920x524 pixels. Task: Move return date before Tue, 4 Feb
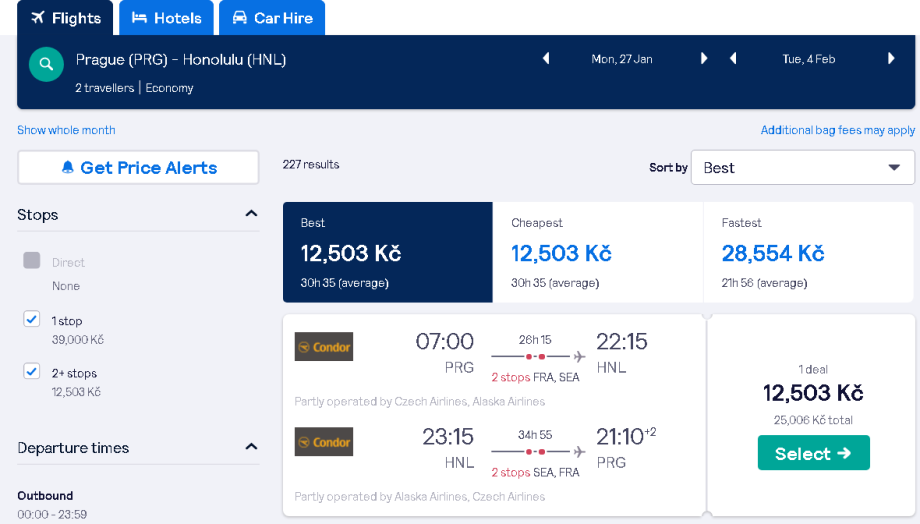pyautogui.click(x=733, y=59)
